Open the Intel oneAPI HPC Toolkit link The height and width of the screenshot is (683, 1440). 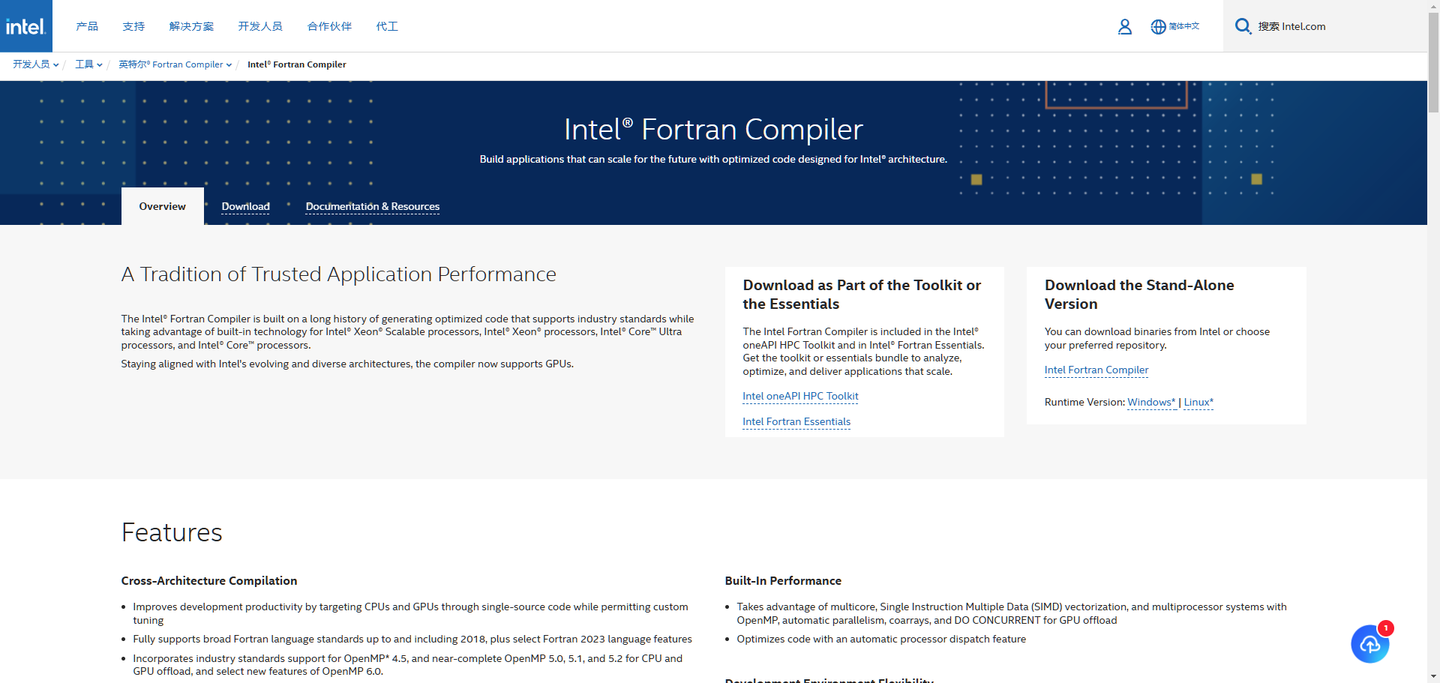tap(800, 396)
